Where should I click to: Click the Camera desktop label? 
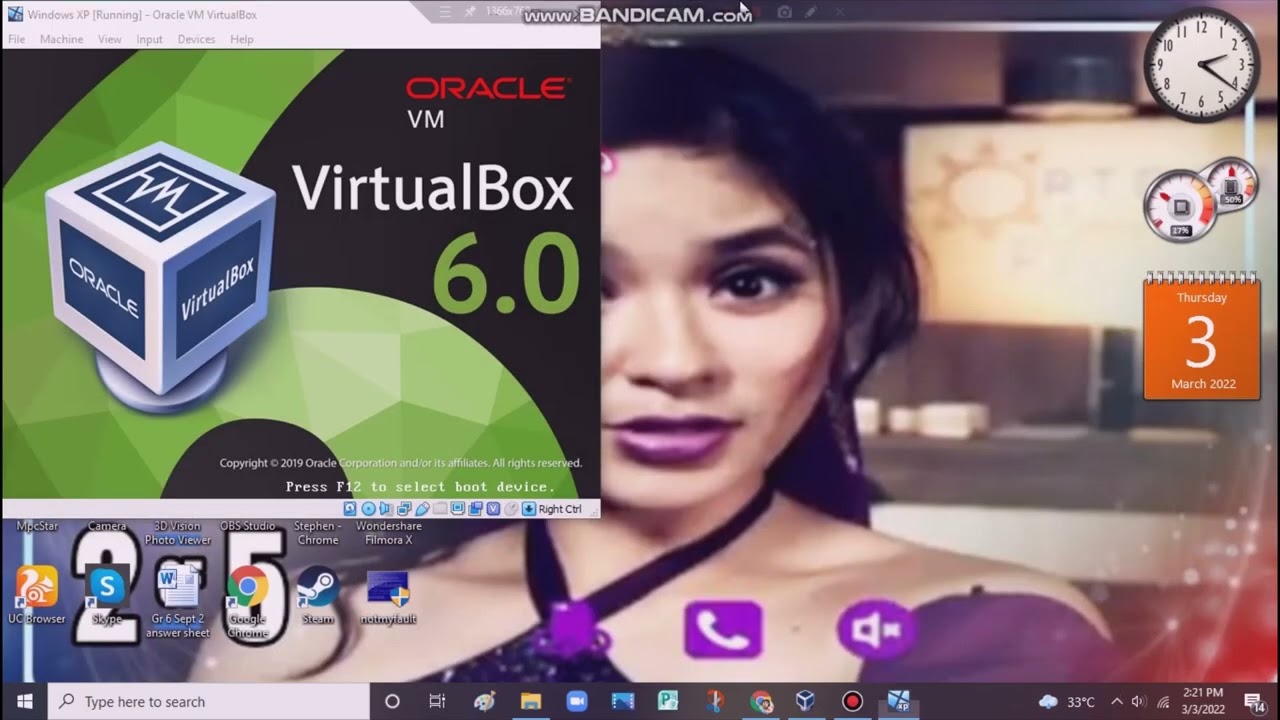pos(107,526)
